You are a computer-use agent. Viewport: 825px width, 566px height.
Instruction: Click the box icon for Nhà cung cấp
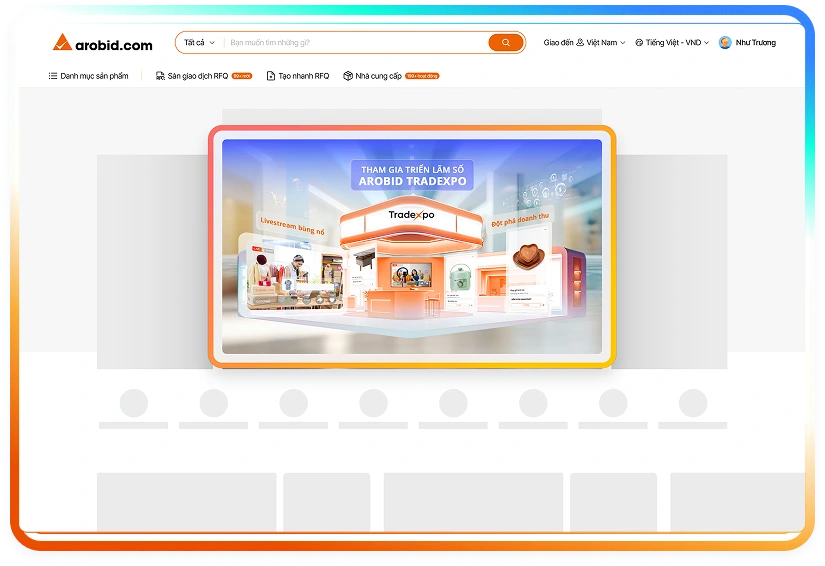pos(348,76)
